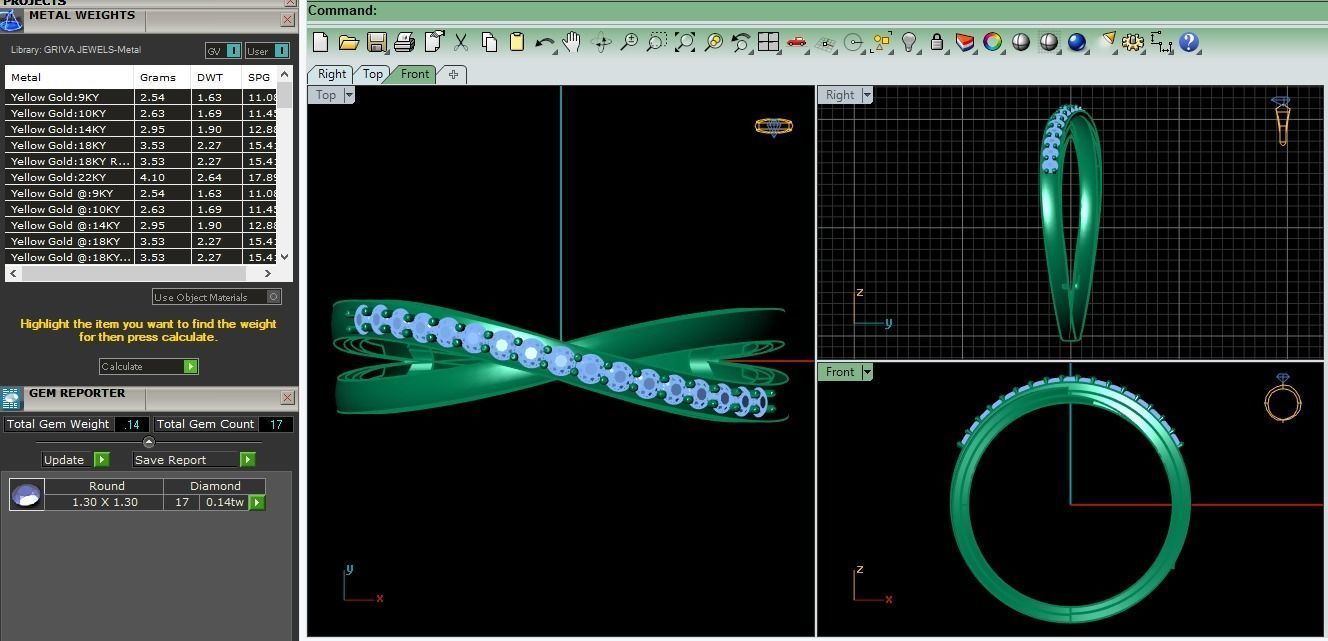Open a file with the folder icon
The image size is (1328, 641).
click(348, 42)
